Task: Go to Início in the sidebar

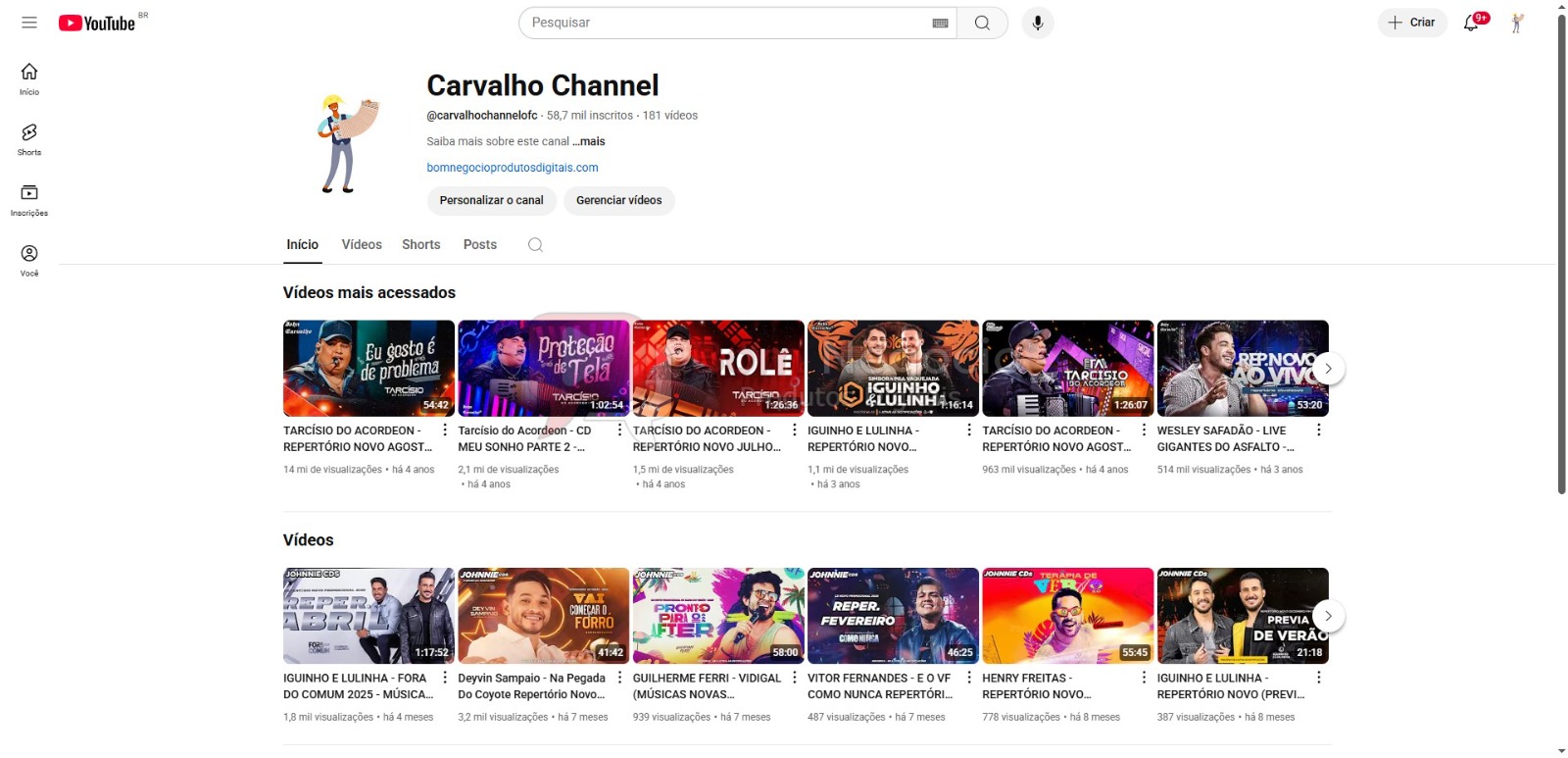Action: [x=29, y=78]
